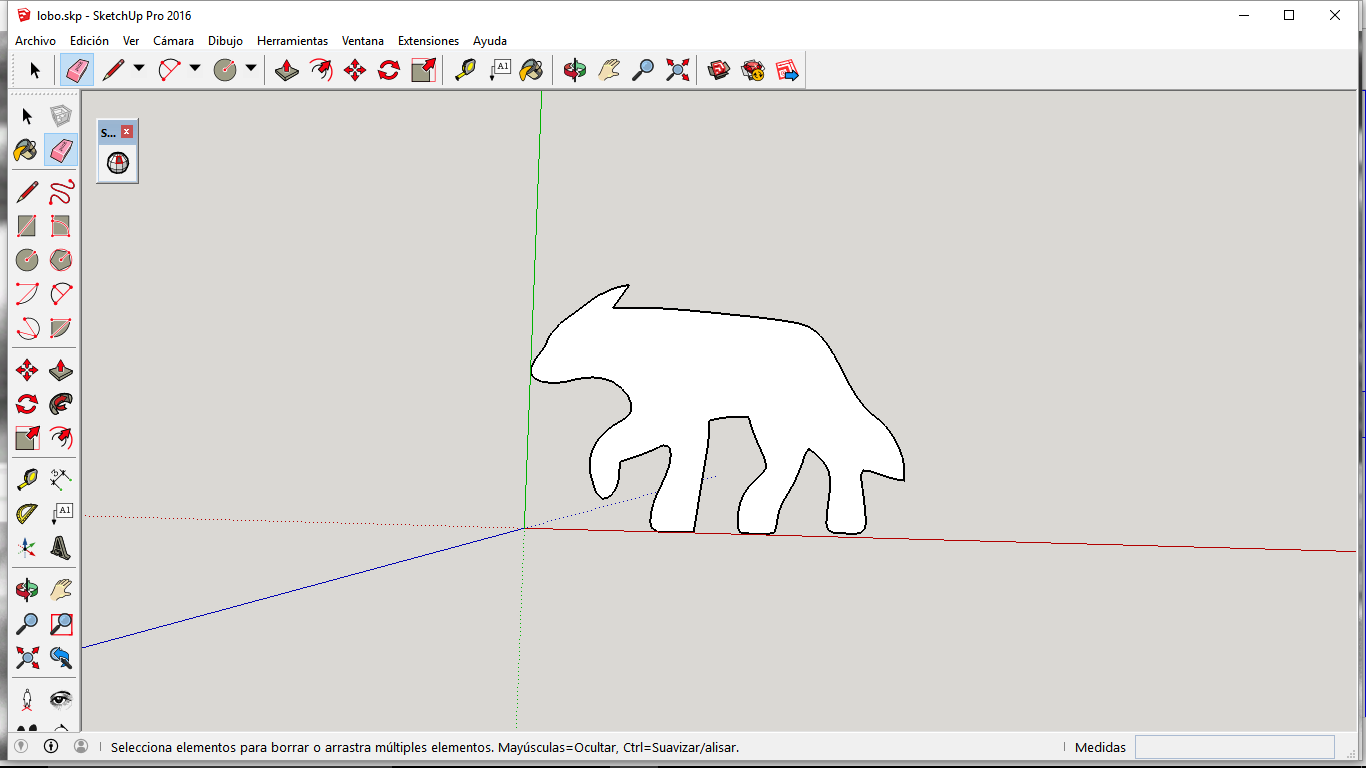
Task: Select Zoom Window tool in left toolbar
Action: 61,623
